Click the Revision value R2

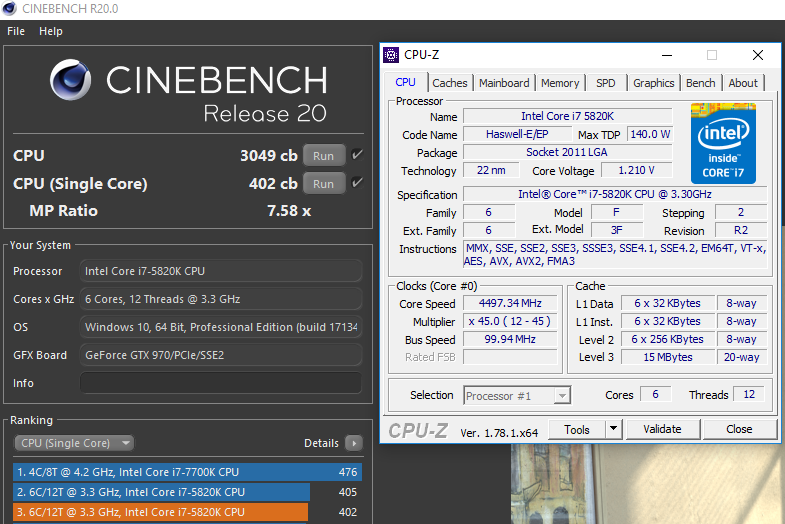(x=741, y=230)
